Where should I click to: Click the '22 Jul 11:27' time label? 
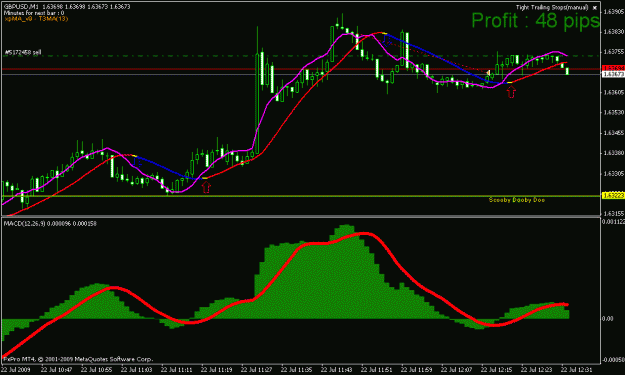click(x=256, y=369)
